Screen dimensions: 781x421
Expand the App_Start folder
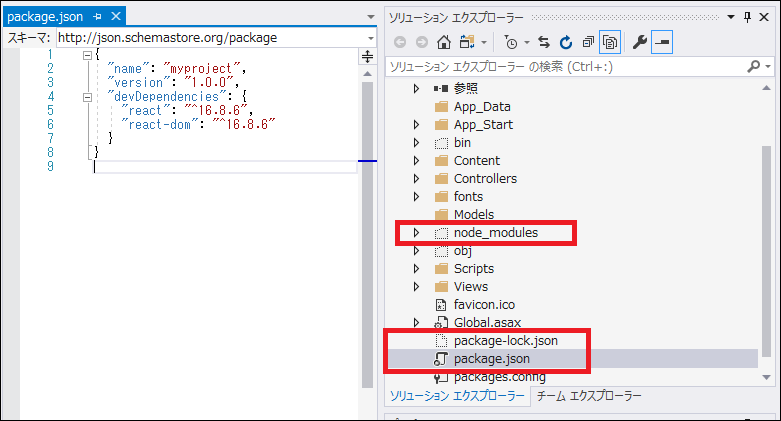(416, 125)
